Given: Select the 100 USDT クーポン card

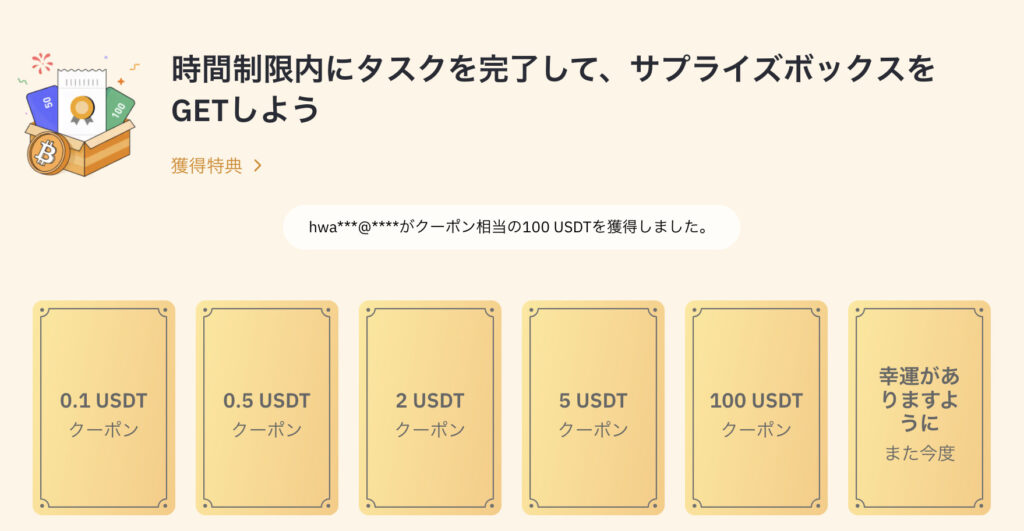Looking at the screenshot, I should click(x=756, y=408).
